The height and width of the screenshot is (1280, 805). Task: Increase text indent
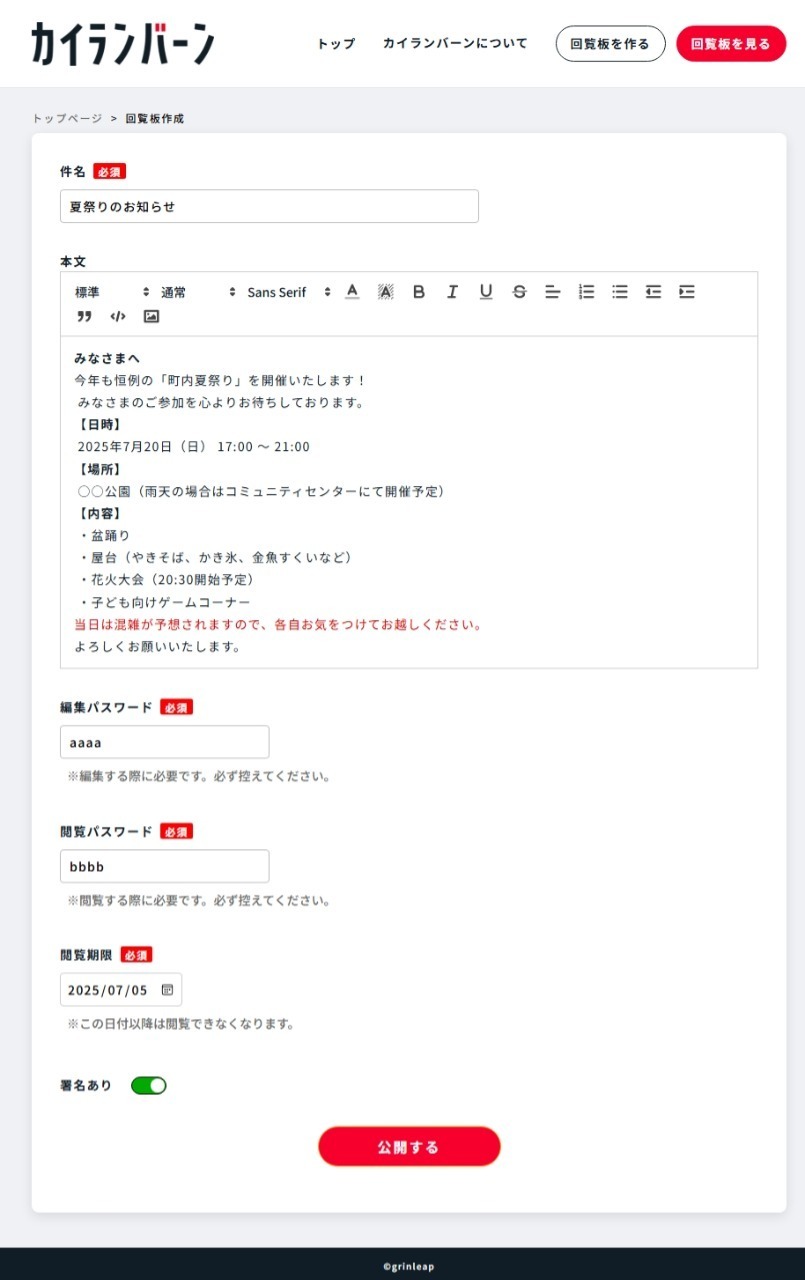(x=687, y=292)
